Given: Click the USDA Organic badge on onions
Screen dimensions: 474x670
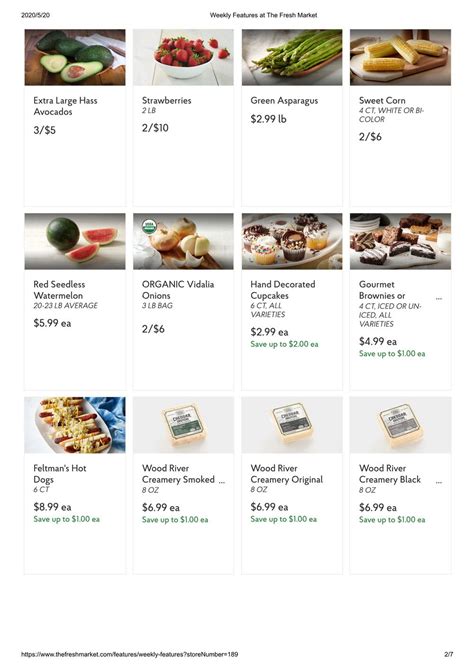Looking at the screenshot, I should point(149,226).
